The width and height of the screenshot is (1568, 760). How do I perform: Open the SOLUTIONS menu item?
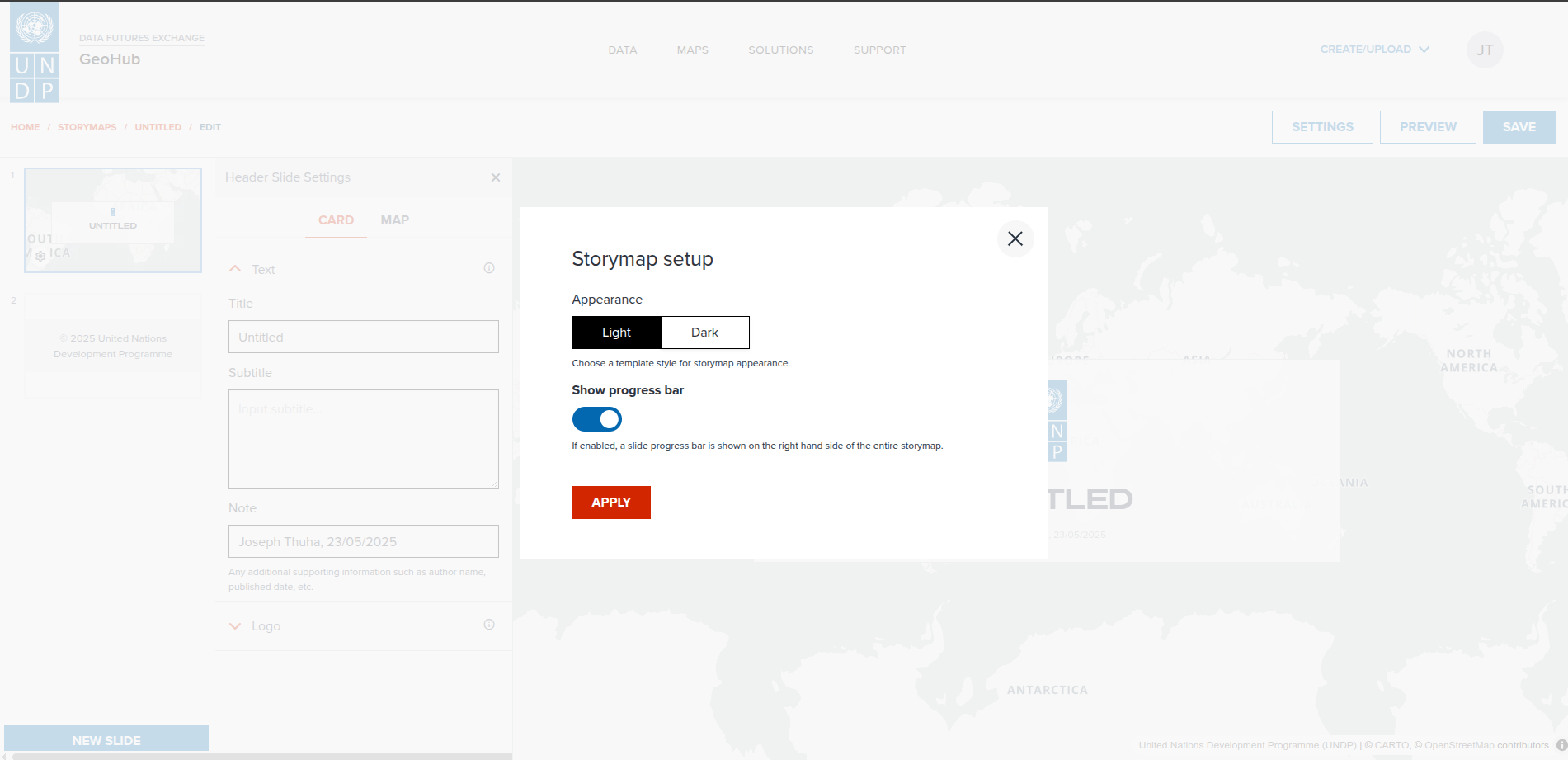click(x=780, y=50)
